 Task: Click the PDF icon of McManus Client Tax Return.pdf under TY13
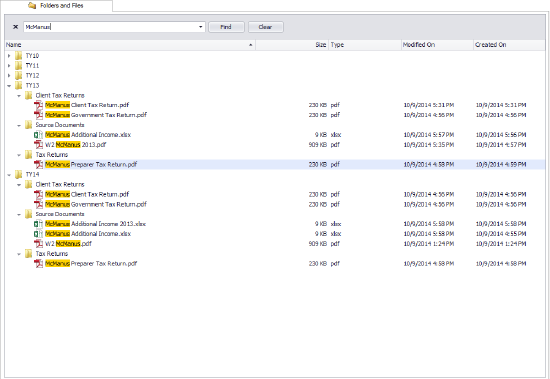coord(38,105)
